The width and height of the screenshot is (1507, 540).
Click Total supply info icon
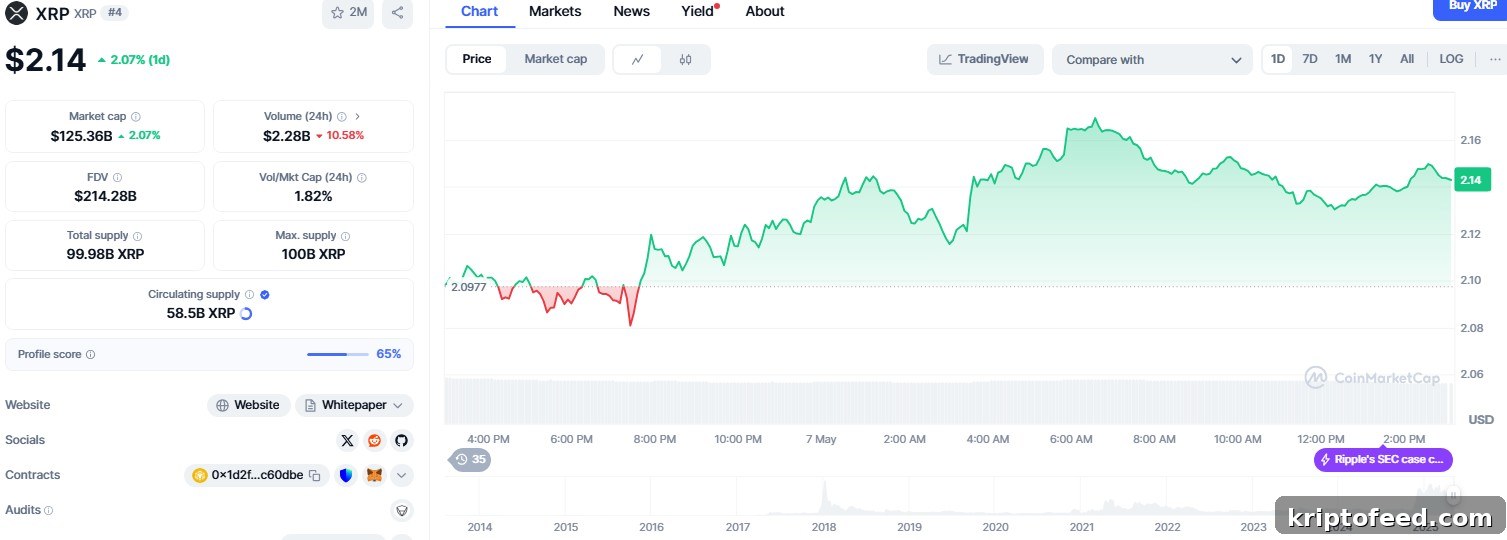click(x=138, y=236)
